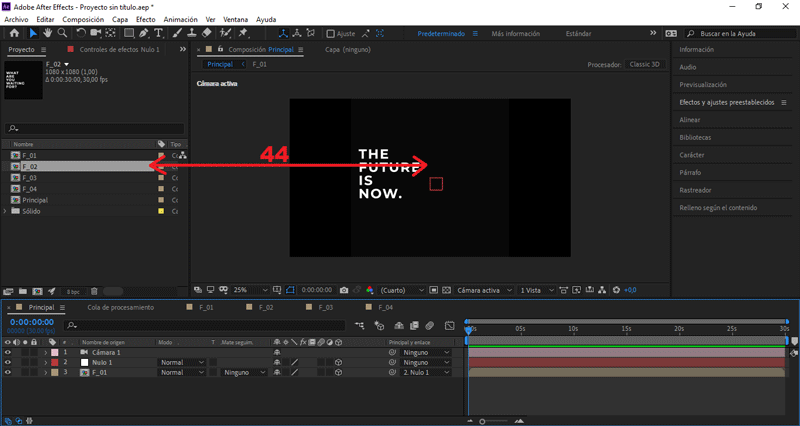Select the Clone Stamp tool
The width and height of the screenshot is (800, 426).
point(192,33)
